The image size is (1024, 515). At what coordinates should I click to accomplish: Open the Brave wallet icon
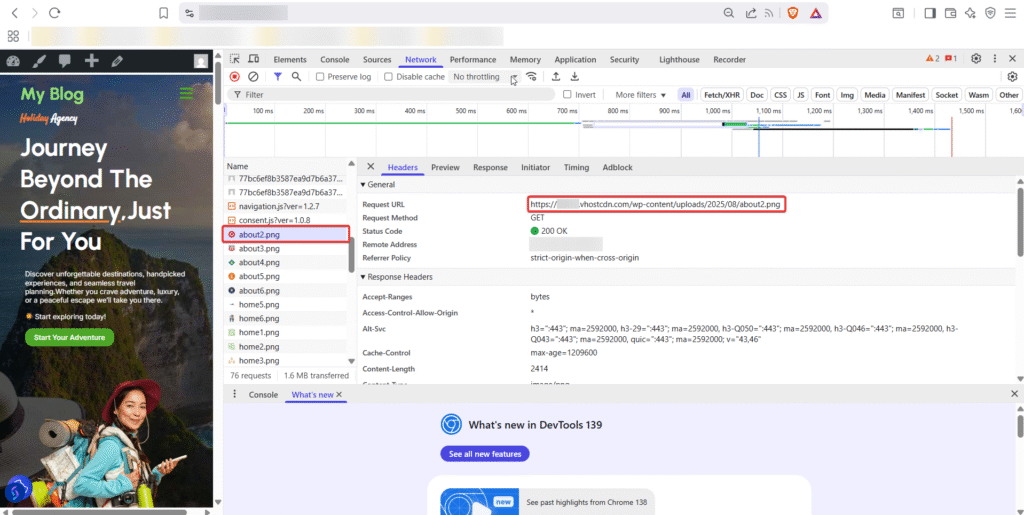[950, 13]
